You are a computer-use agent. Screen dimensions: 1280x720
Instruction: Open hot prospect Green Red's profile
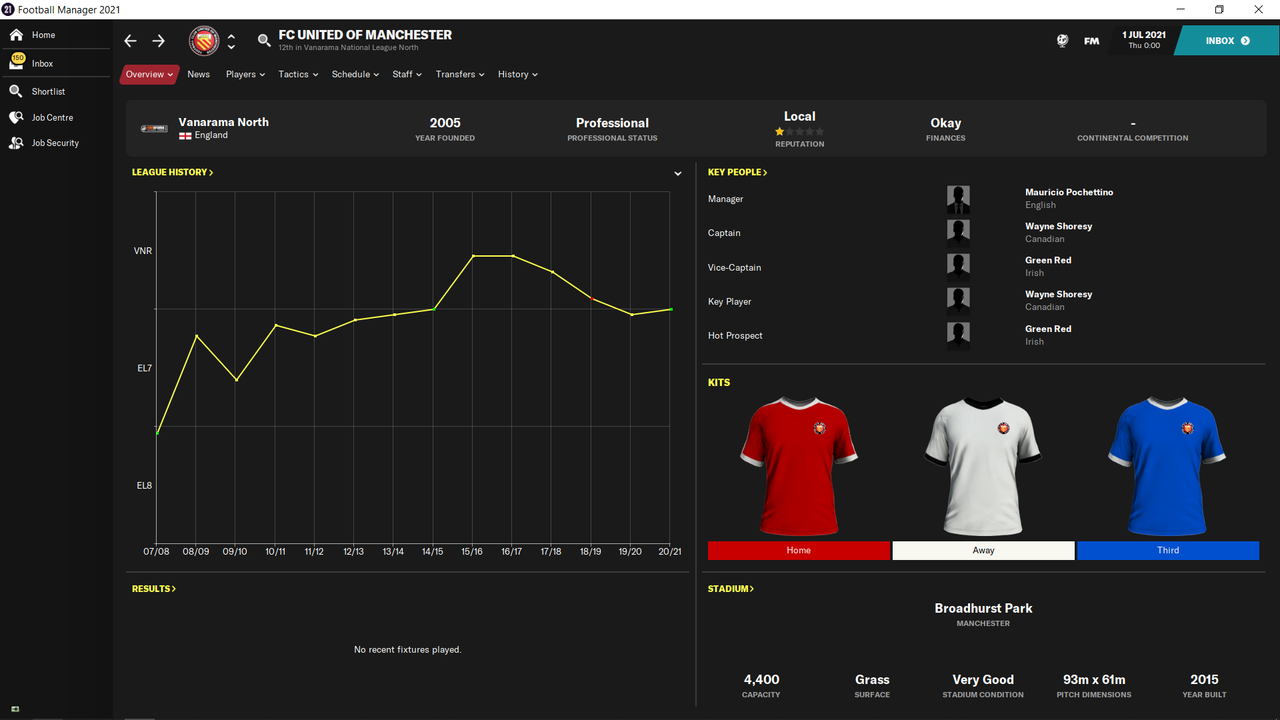click(x=1048, y=328)
